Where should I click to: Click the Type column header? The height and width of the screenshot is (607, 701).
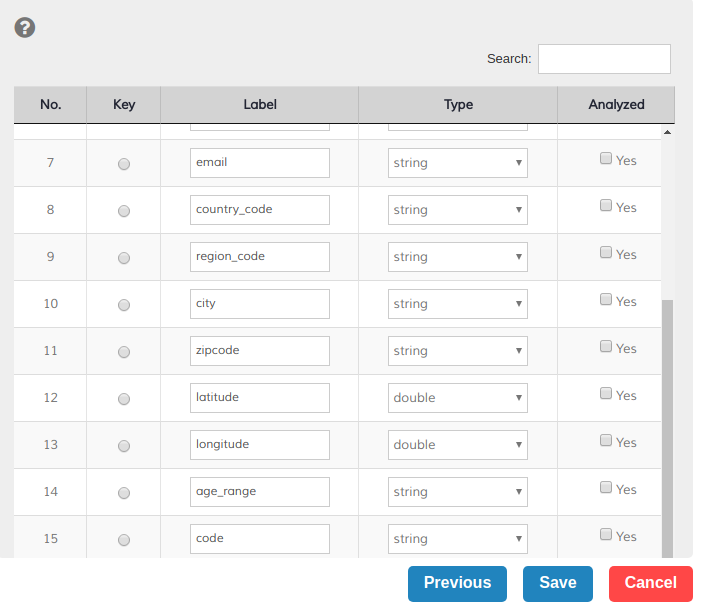pyautogui.click(x=458, y=105)
